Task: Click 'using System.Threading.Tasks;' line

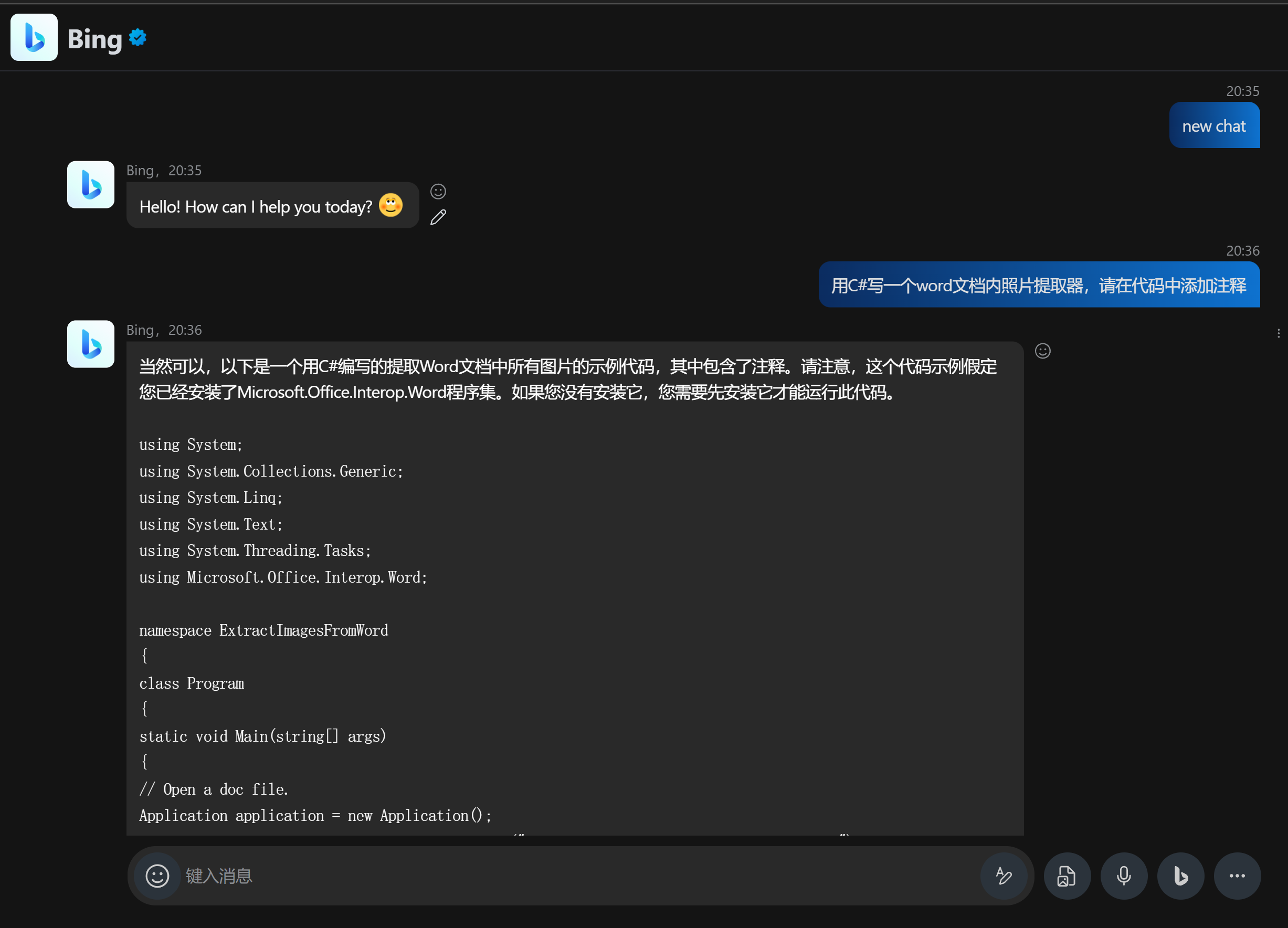Action: (256, 550)
